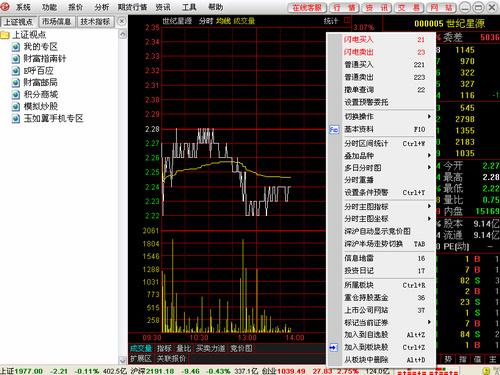Switch to the 技术指标 tab

click(96, 22)
